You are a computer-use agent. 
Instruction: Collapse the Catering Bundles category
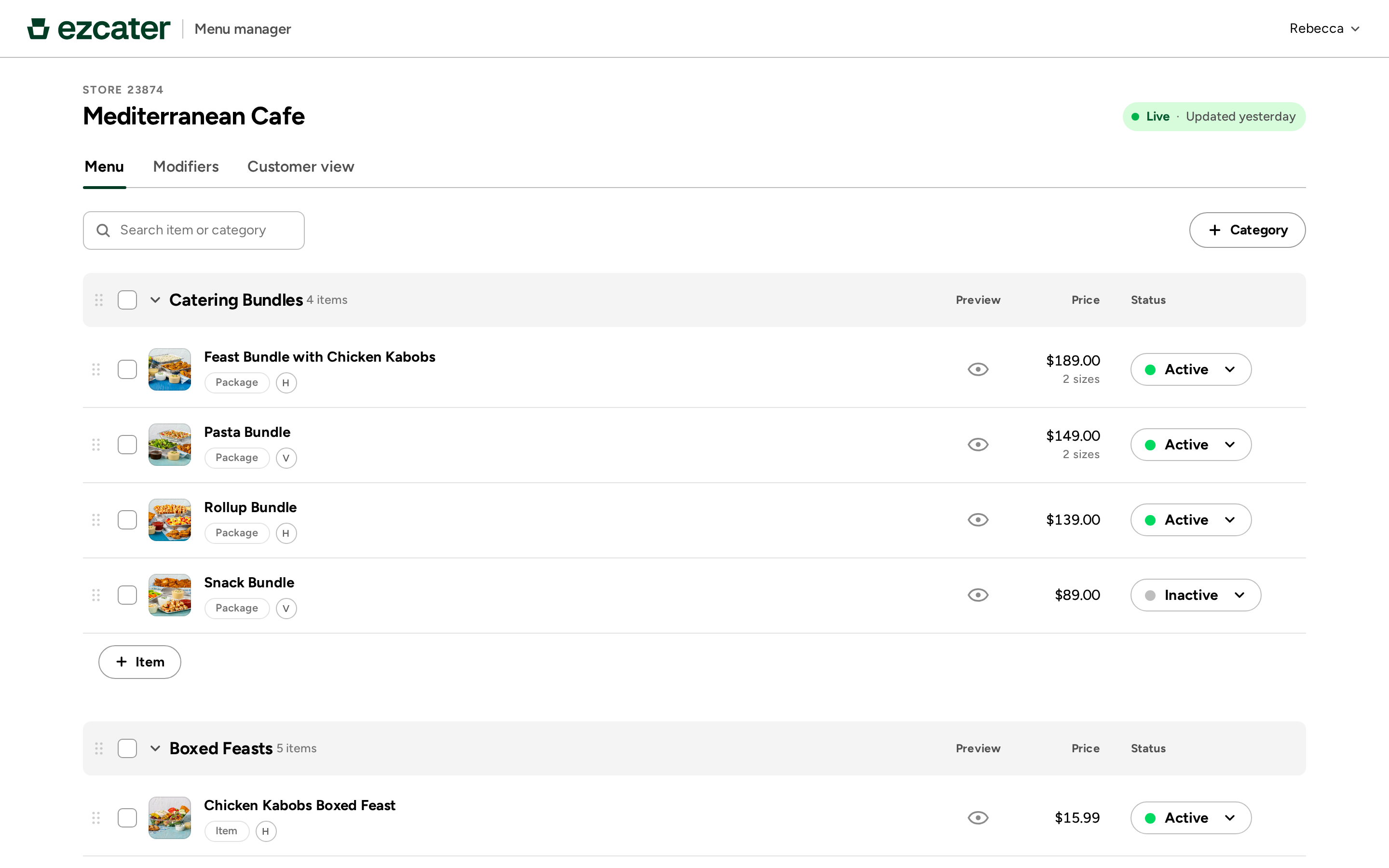[x=155, y=299]
